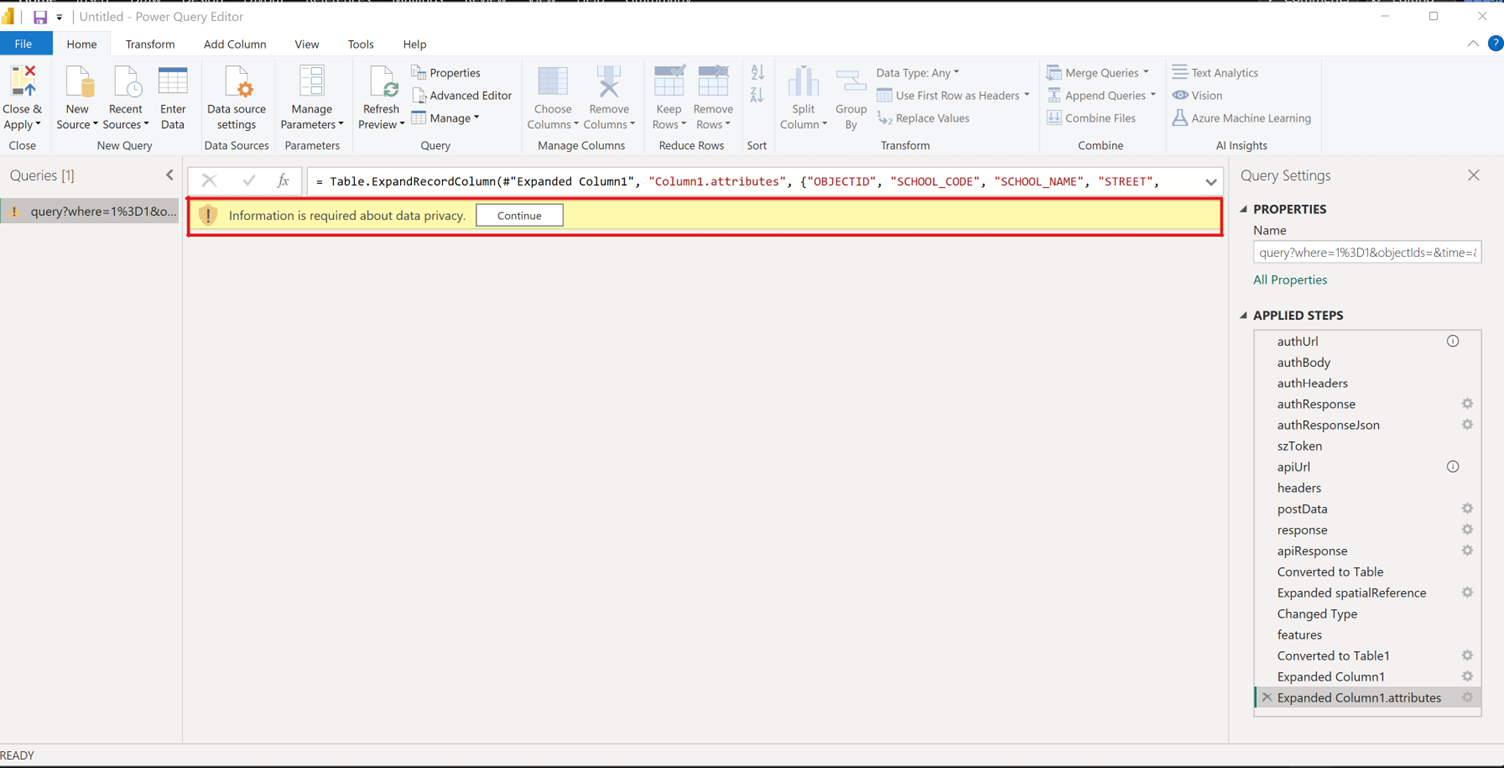
Task: Click info icon beside authUrl step
Action: [x=1453, y=341]
